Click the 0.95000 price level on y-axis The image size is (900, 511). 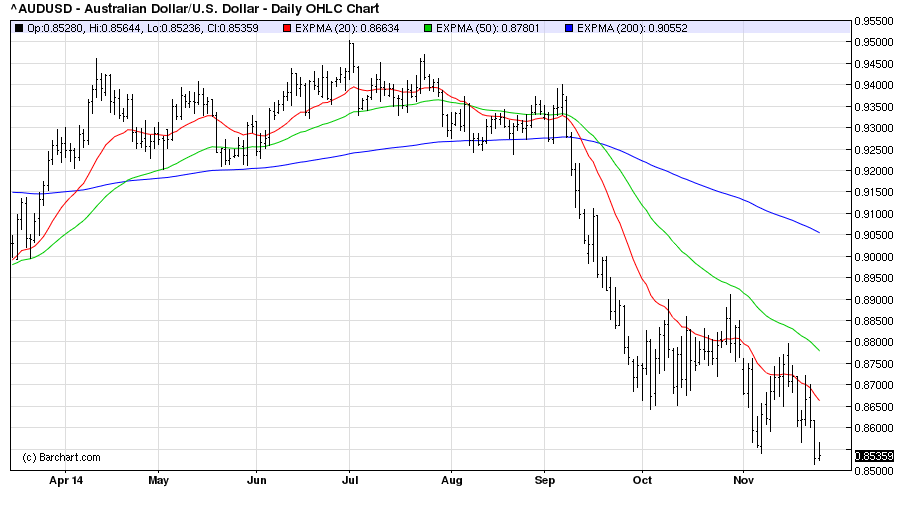[876, 42]
